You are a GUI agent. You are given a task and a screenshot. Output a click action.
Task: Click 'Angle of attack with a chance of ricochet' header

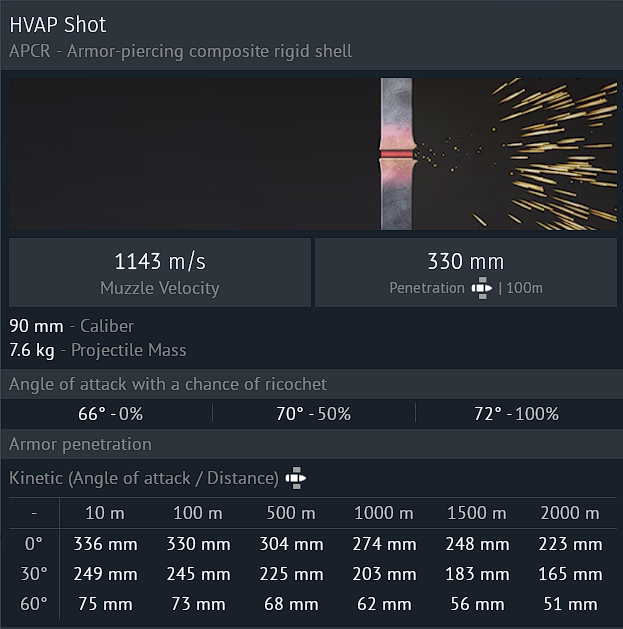click(x=168, y=384)
